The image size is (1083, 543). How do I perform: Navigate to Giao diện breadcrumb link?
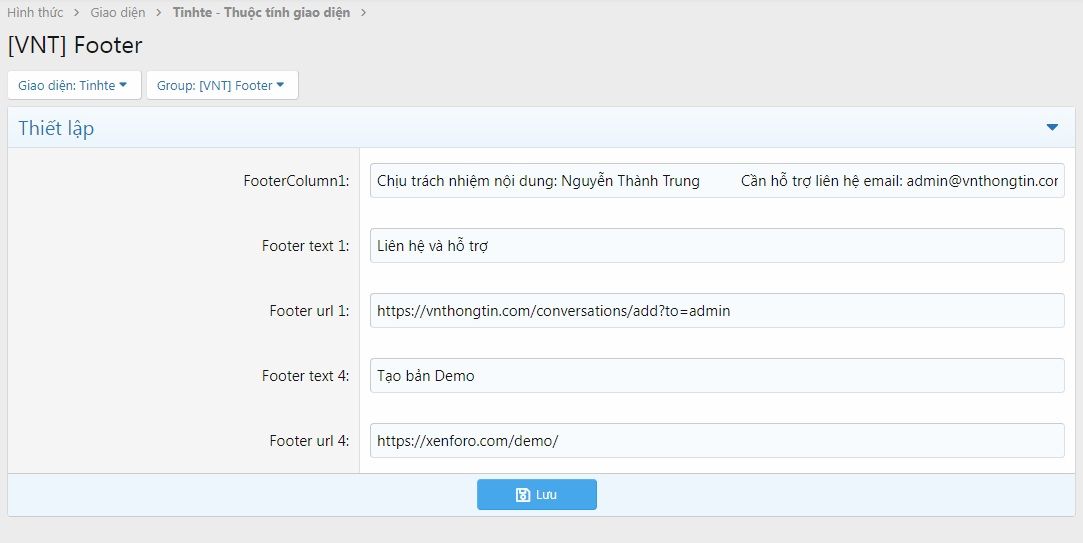118,13
